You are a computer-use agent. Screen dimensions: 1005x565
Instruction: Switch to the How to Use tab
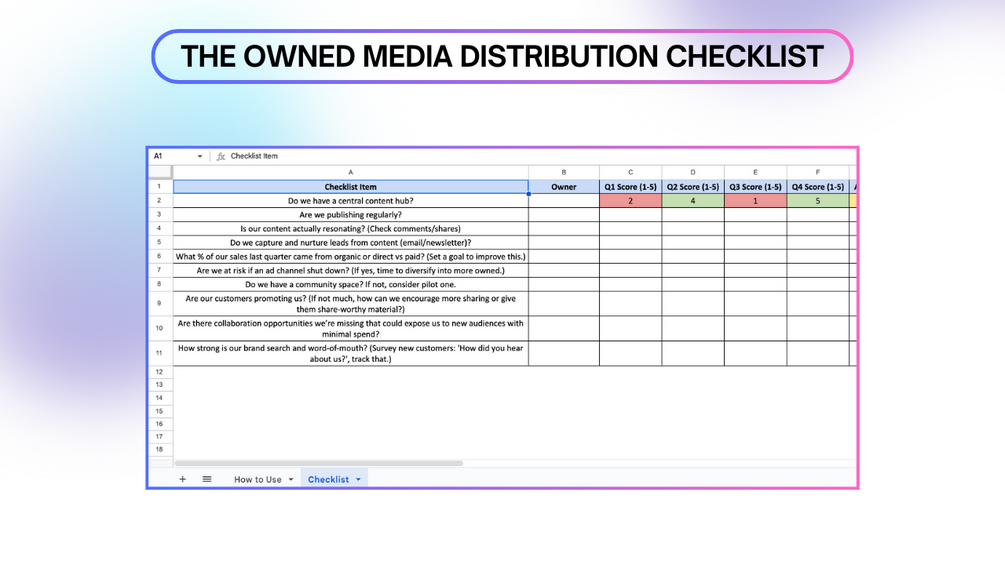258,479
